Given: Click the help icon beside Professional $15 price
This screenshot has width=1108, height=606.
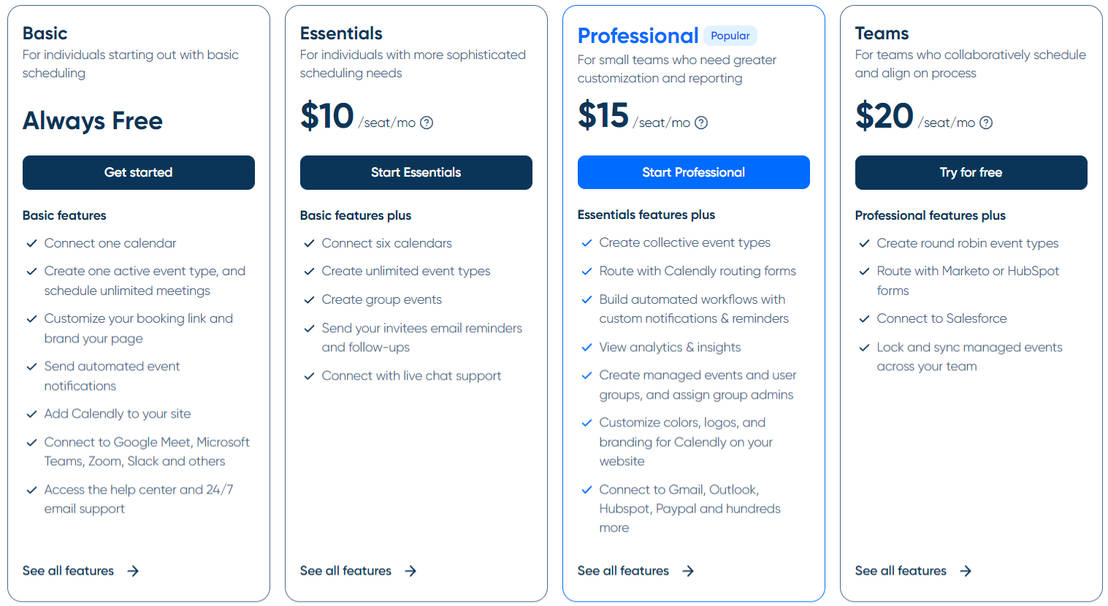Looking at the screenshot, I should click(x=701, y=123).
